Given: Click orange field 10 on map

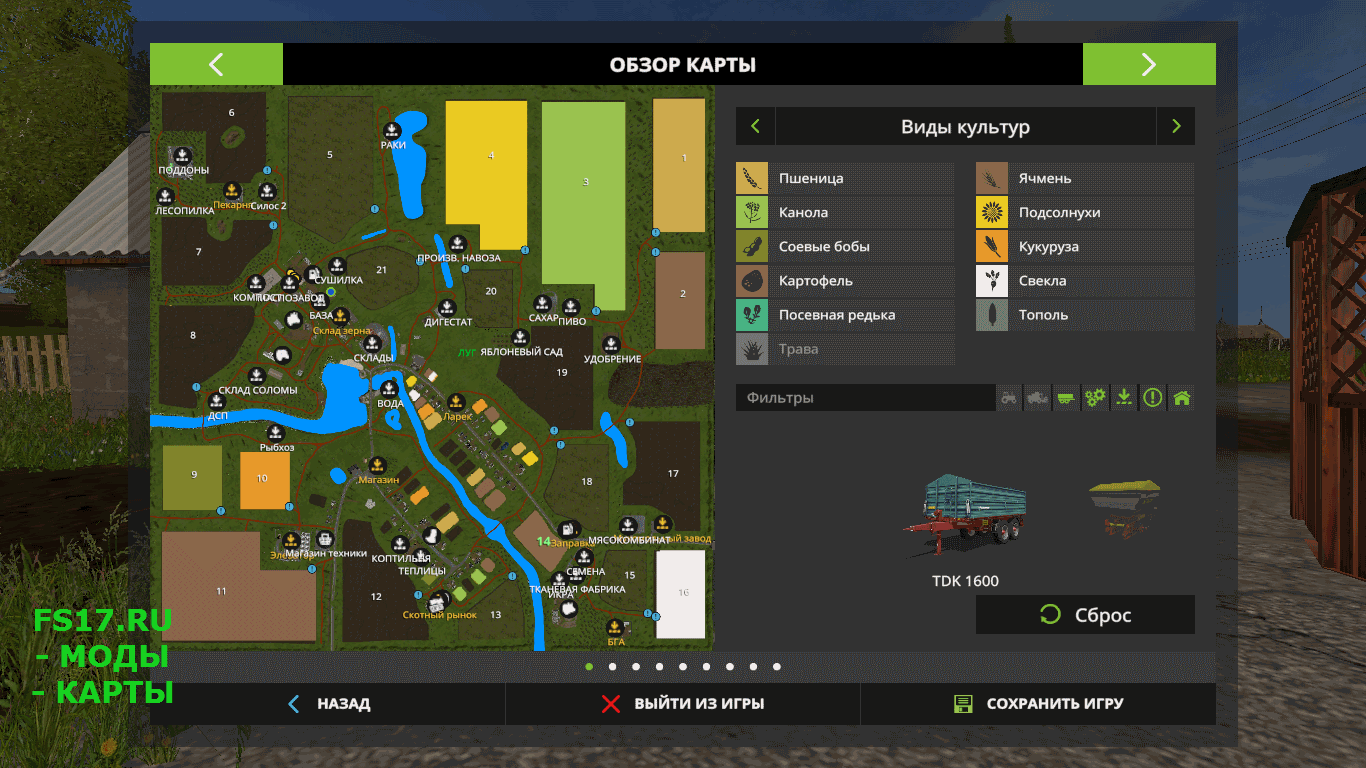Looking at the screenshot, I should click(264, 480).
